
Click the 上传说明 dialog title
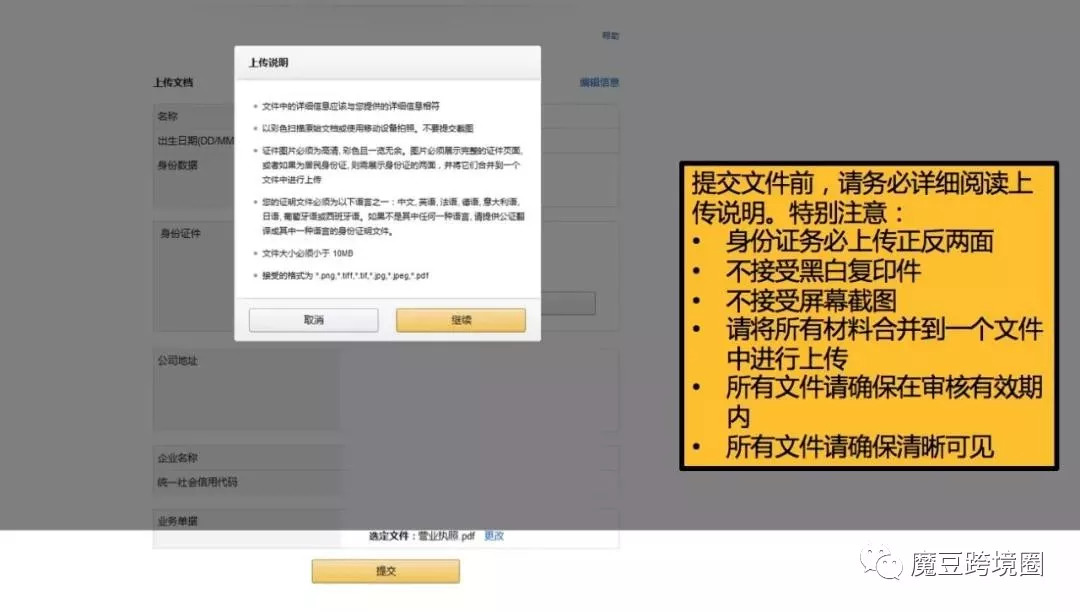[x=269, y=63]
